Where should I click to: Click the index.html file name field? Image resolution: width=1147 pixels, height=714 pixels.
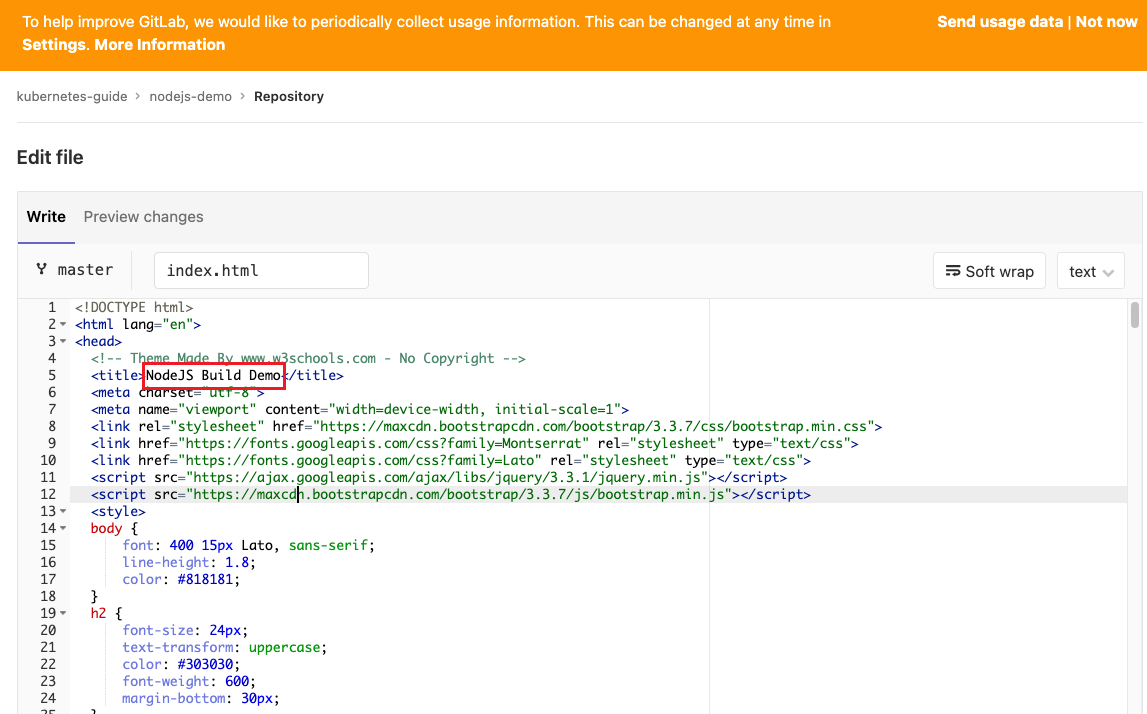pyautogui.click(x=261, y=271)
